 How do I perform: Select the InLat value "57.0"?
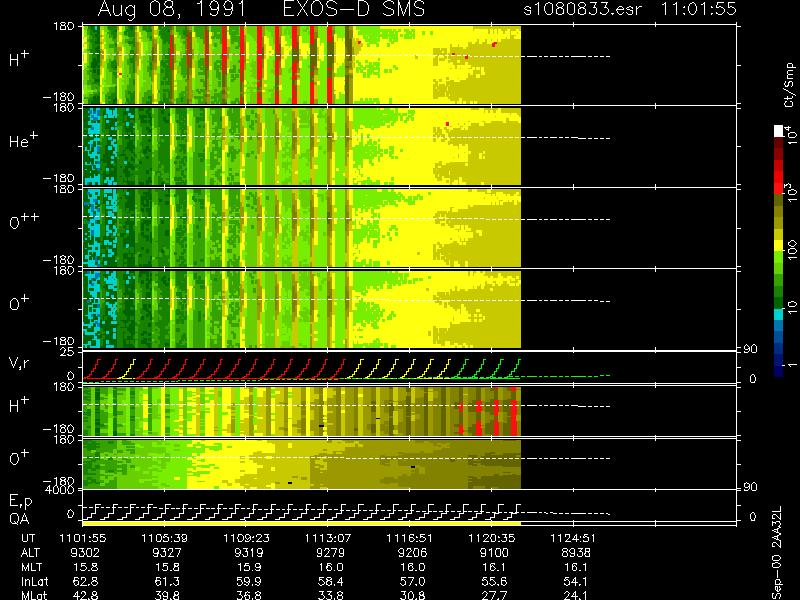[412, 581]
